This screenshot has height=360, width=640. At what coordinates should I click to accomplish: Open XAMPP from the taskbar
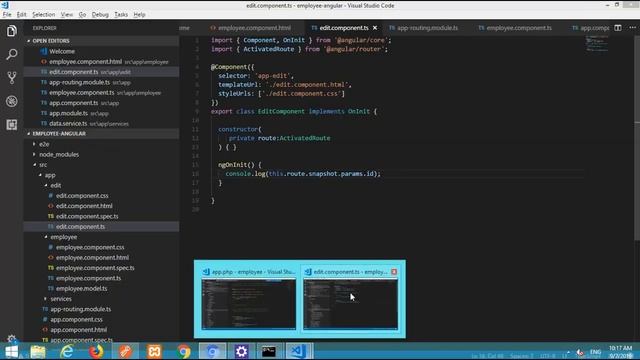point(154,351)
